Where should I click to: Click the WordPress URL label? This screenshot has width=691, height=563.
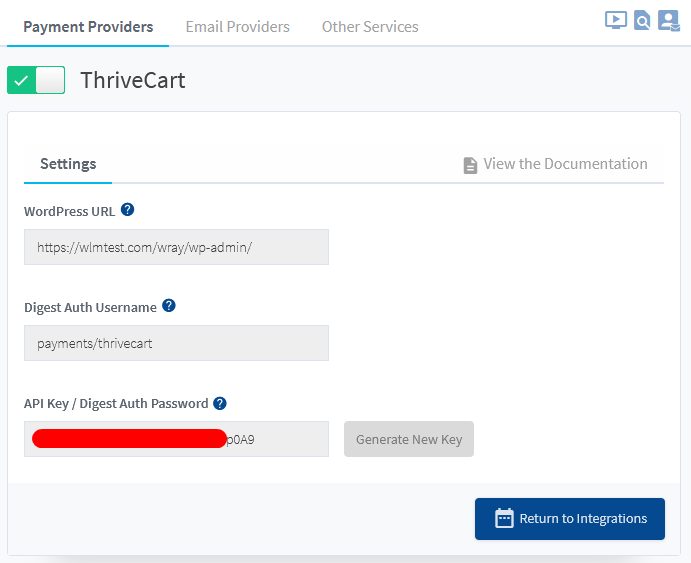point(70,211)
